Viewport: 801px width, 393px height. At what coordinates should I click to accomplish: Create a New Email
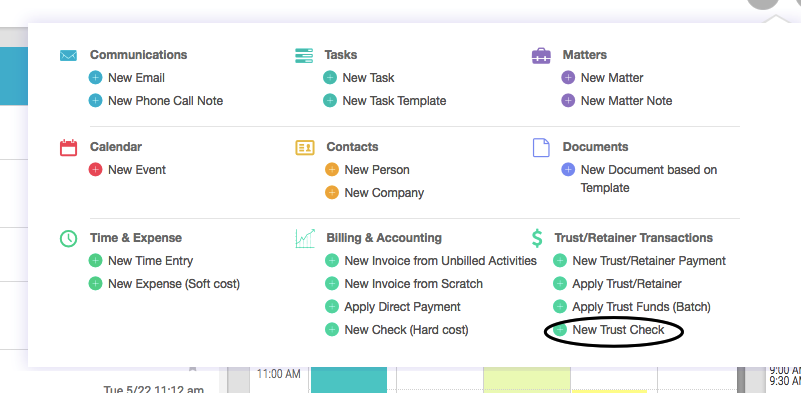point(136,78)
